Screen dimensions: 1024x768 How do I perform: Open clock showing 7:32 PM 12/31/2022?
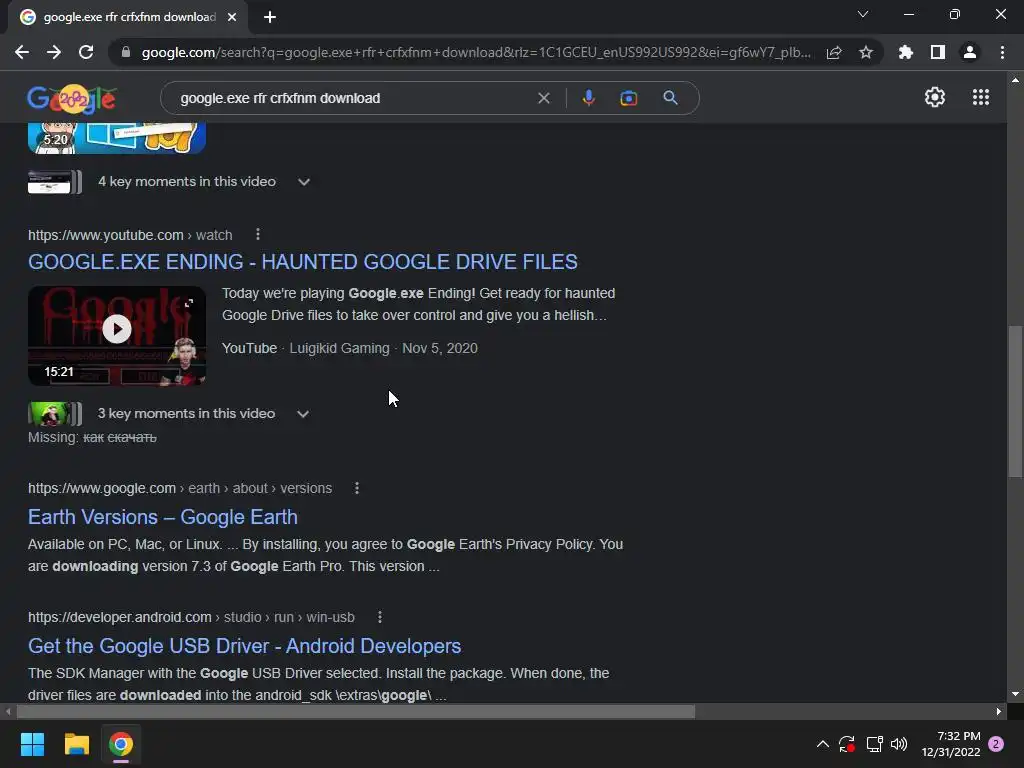(x=951, y=744)
